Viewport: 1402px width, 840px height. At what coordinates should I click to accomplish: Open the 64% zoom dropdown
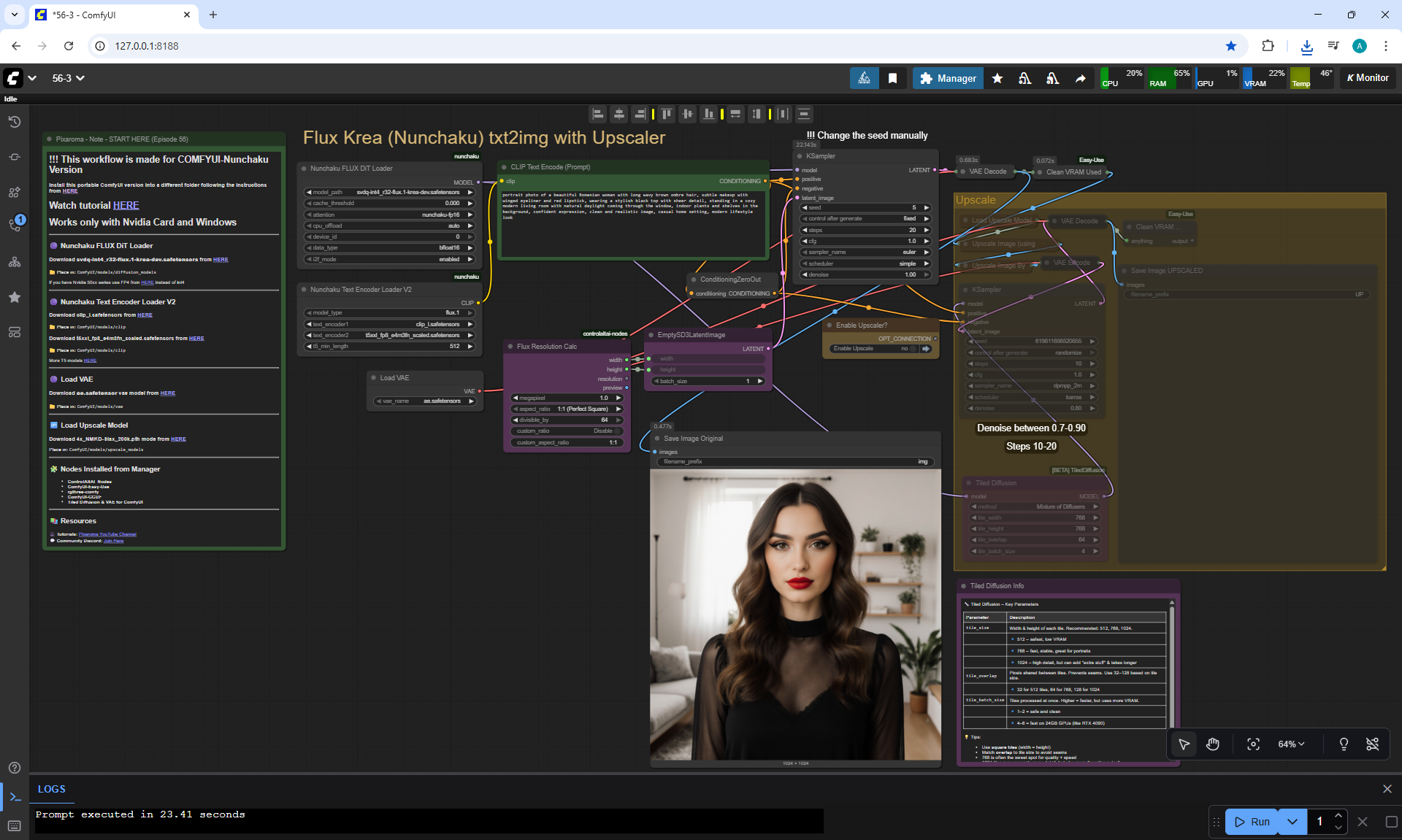click(x=1290, y=744)
